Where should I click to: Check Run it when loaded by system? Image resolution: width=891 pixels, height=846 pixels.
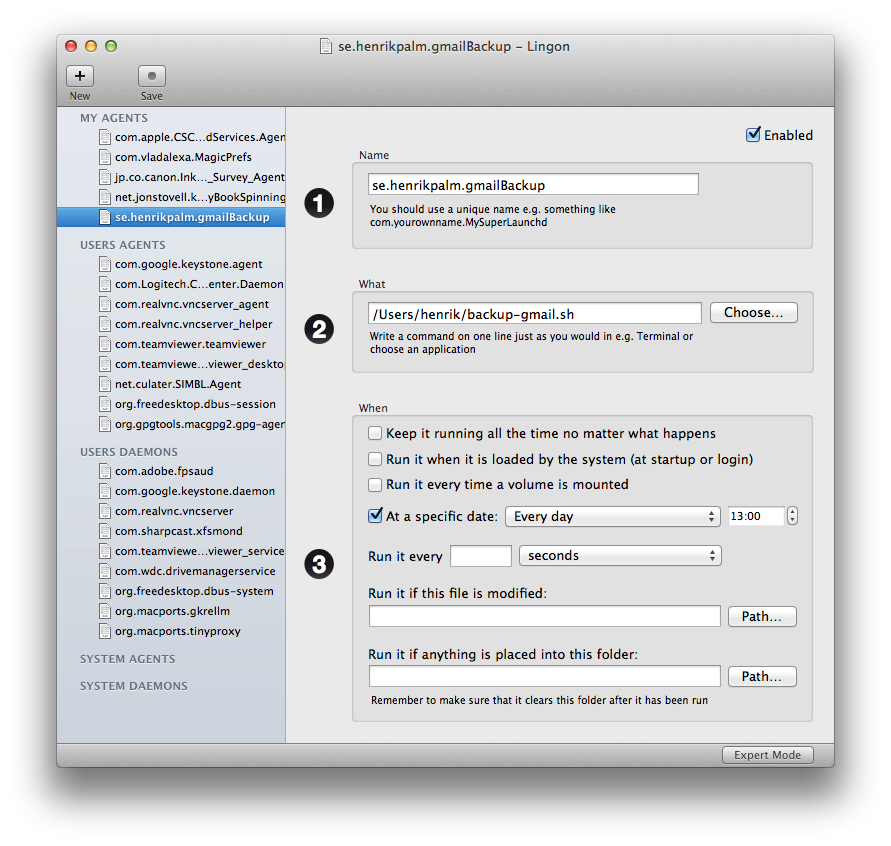pos(375,459)
